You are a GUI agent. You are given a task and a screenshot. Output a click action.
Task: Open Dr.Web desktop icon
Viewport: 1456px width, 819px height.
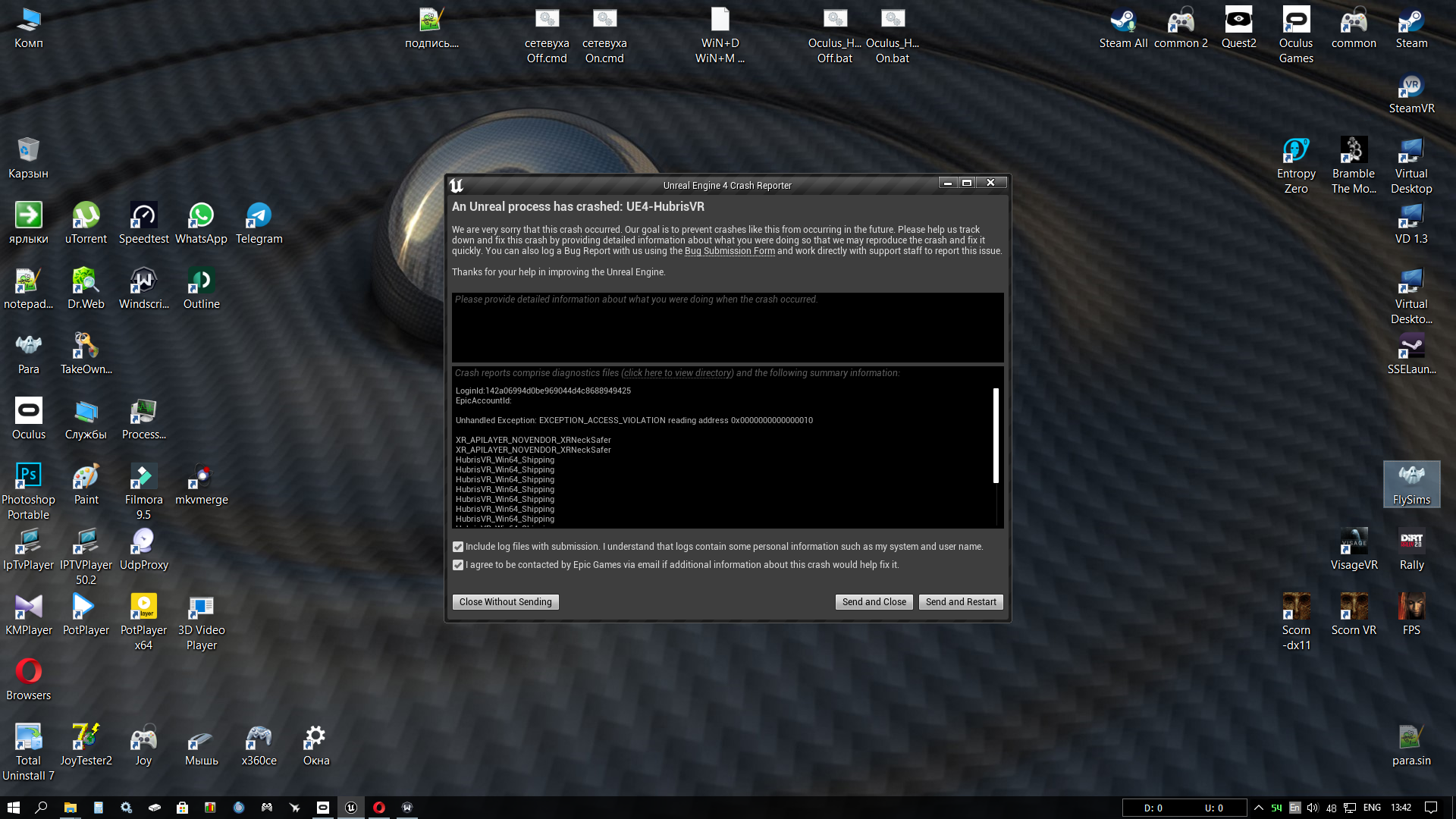click(86, 289)
